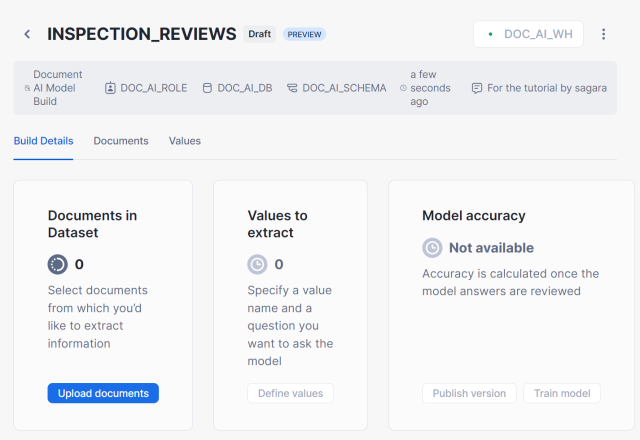Click the Documents in Dataset progress icon
The image size is (640, 440).
[58, 264]
